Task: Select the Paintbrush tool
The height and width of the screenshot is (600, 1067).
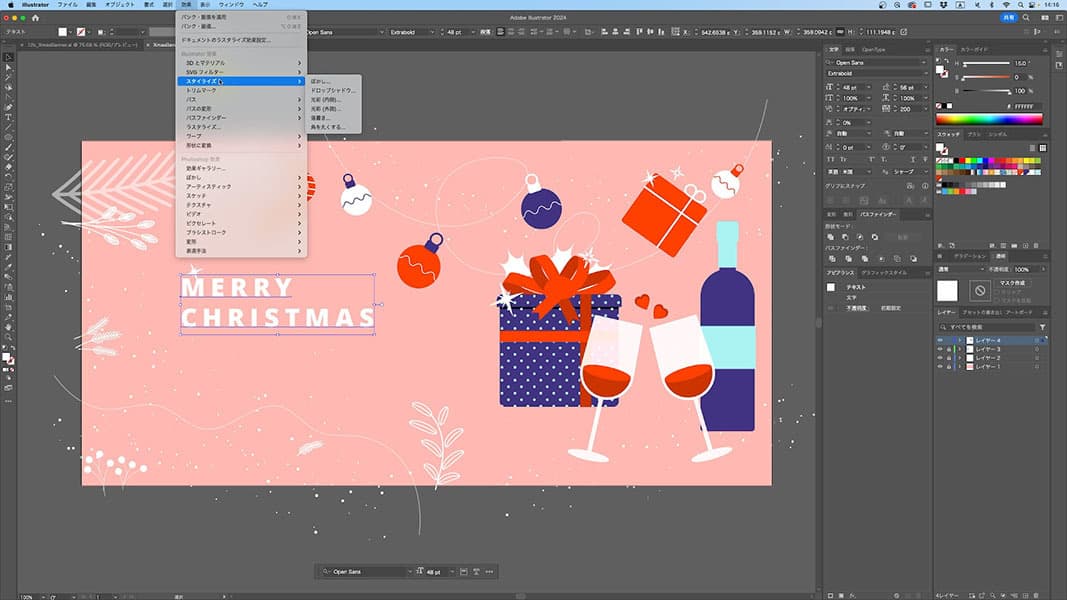Action: click(x=9, y=147)
